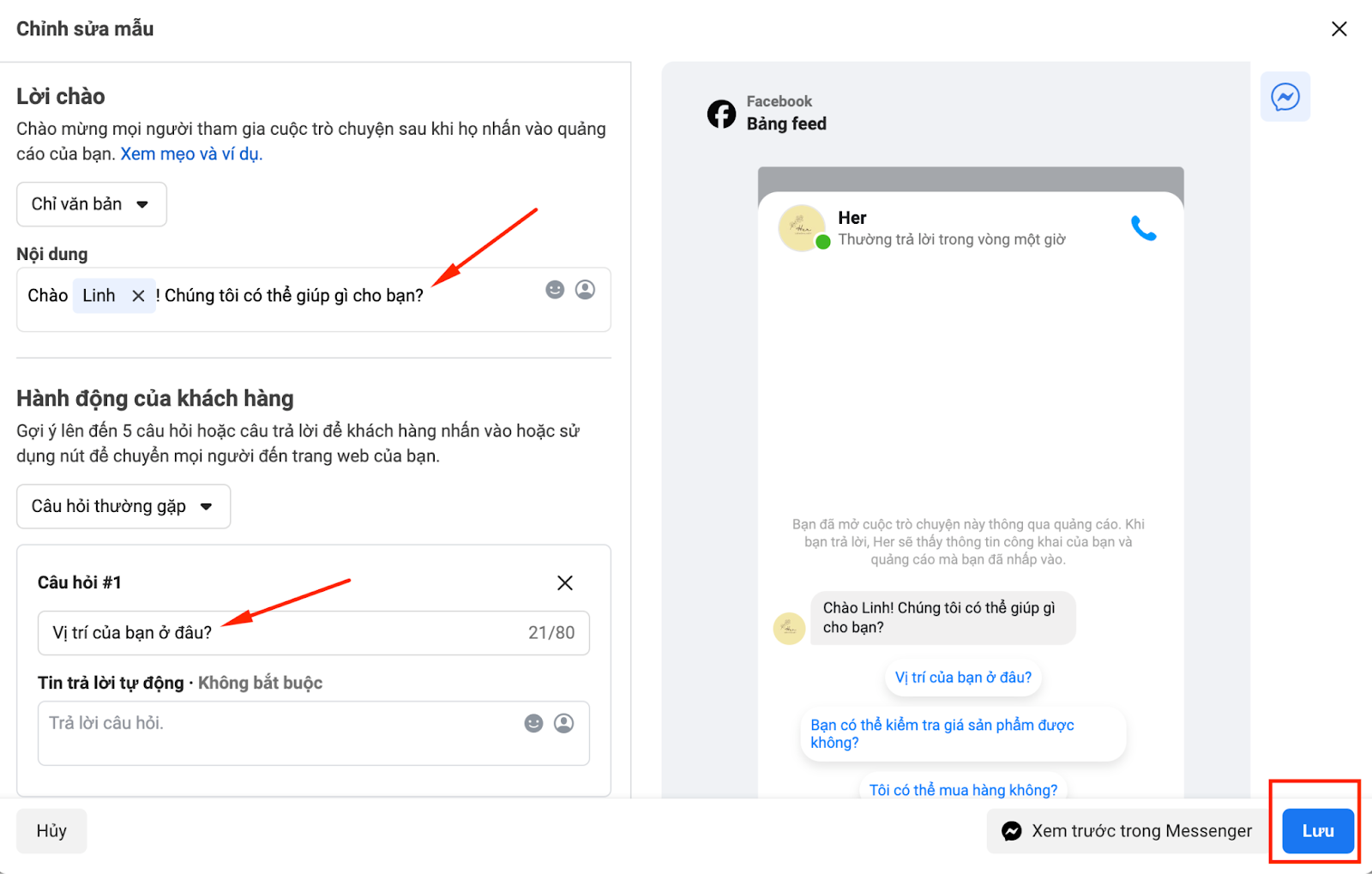Click the Câu hỏi #1 heading
Viewport: 1372px width, 874px height.
[80, 582]
